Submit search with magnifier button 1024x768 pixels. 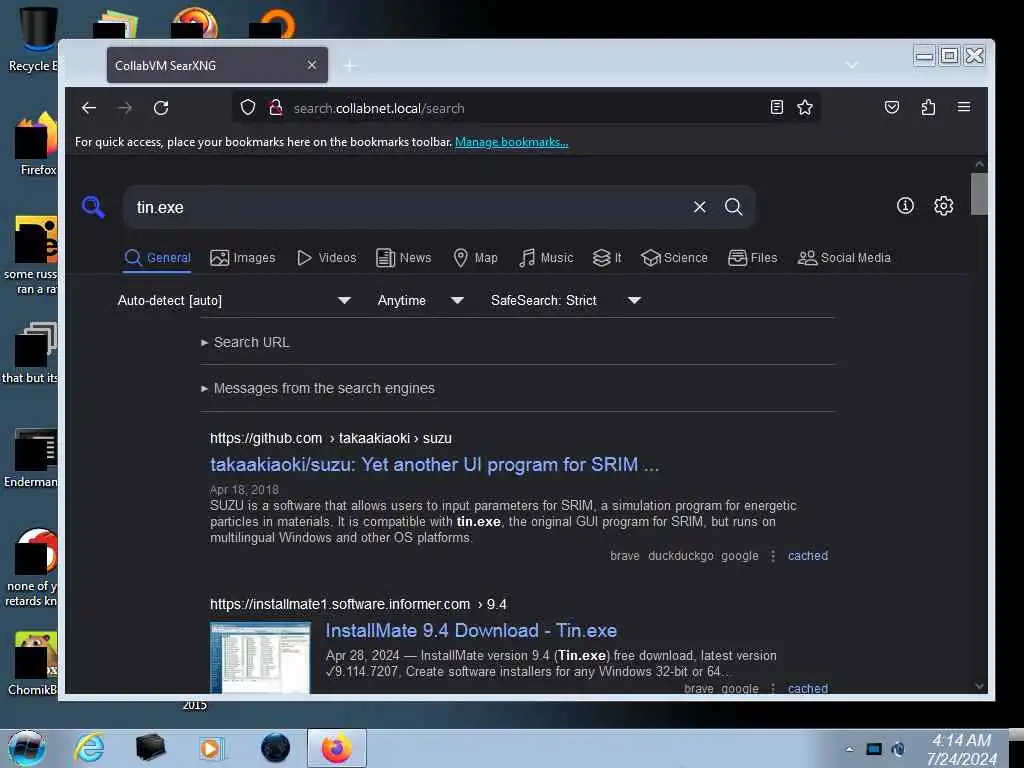click(x=733, y=207)
